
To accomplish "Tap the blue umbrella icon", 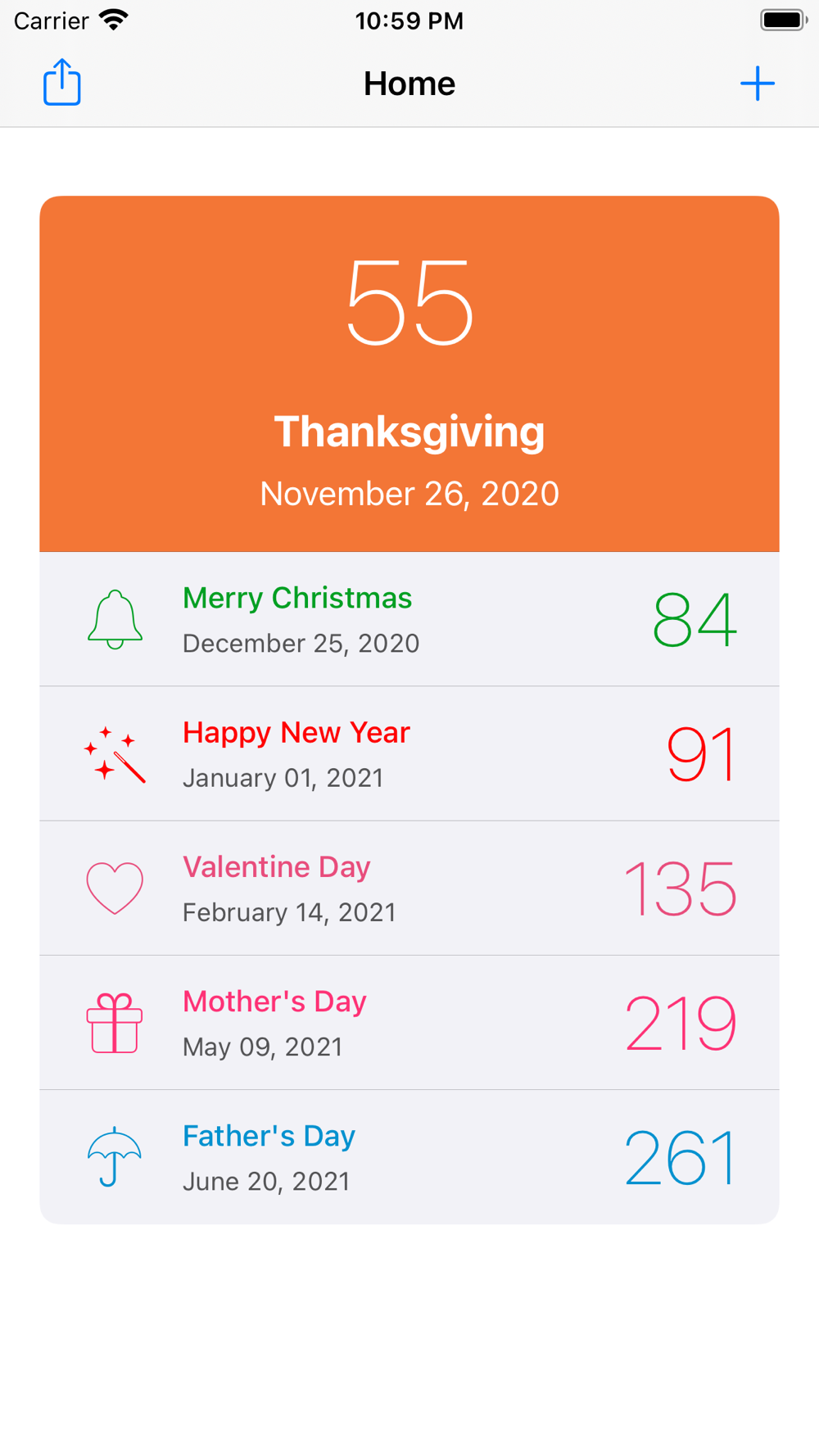I will click(x=115, y=1157).
